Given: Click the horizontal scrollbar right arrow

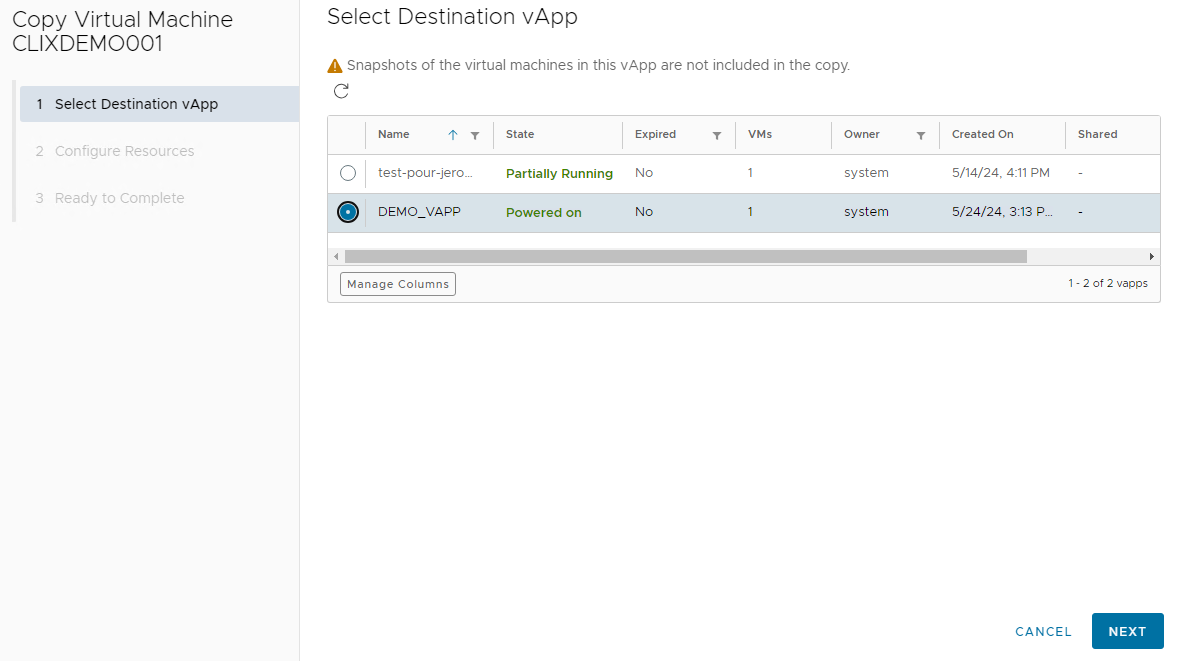Looking at the screenshot, I should 1151,257.
